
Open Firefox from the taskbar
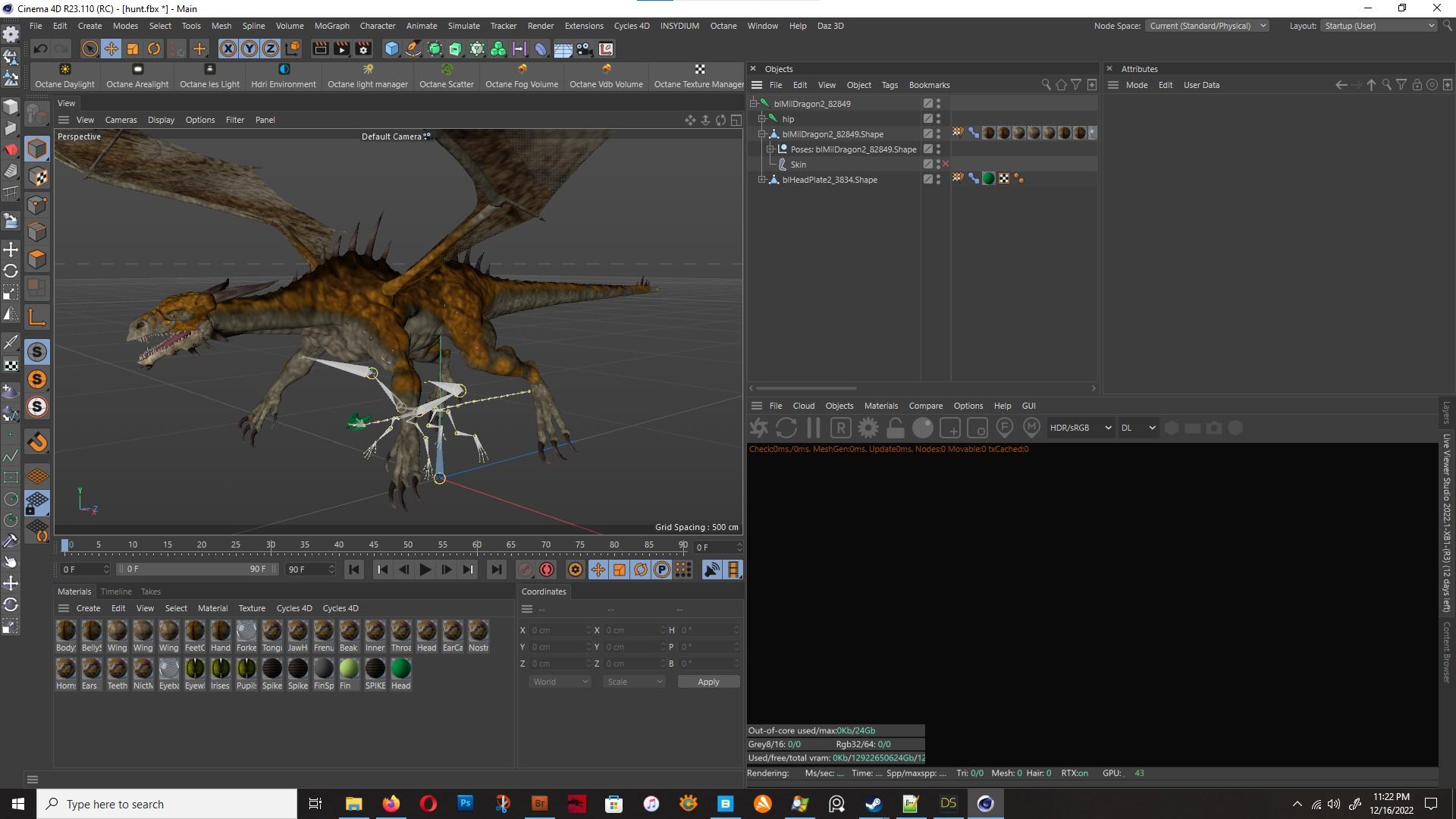click(x=391, y=804)
